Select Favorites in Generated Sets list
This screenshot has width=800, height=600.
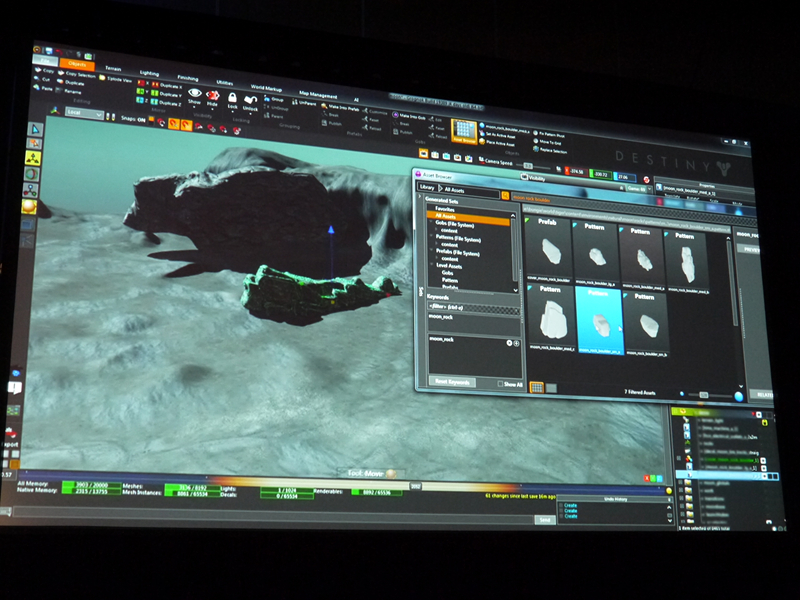click(445, 209)
